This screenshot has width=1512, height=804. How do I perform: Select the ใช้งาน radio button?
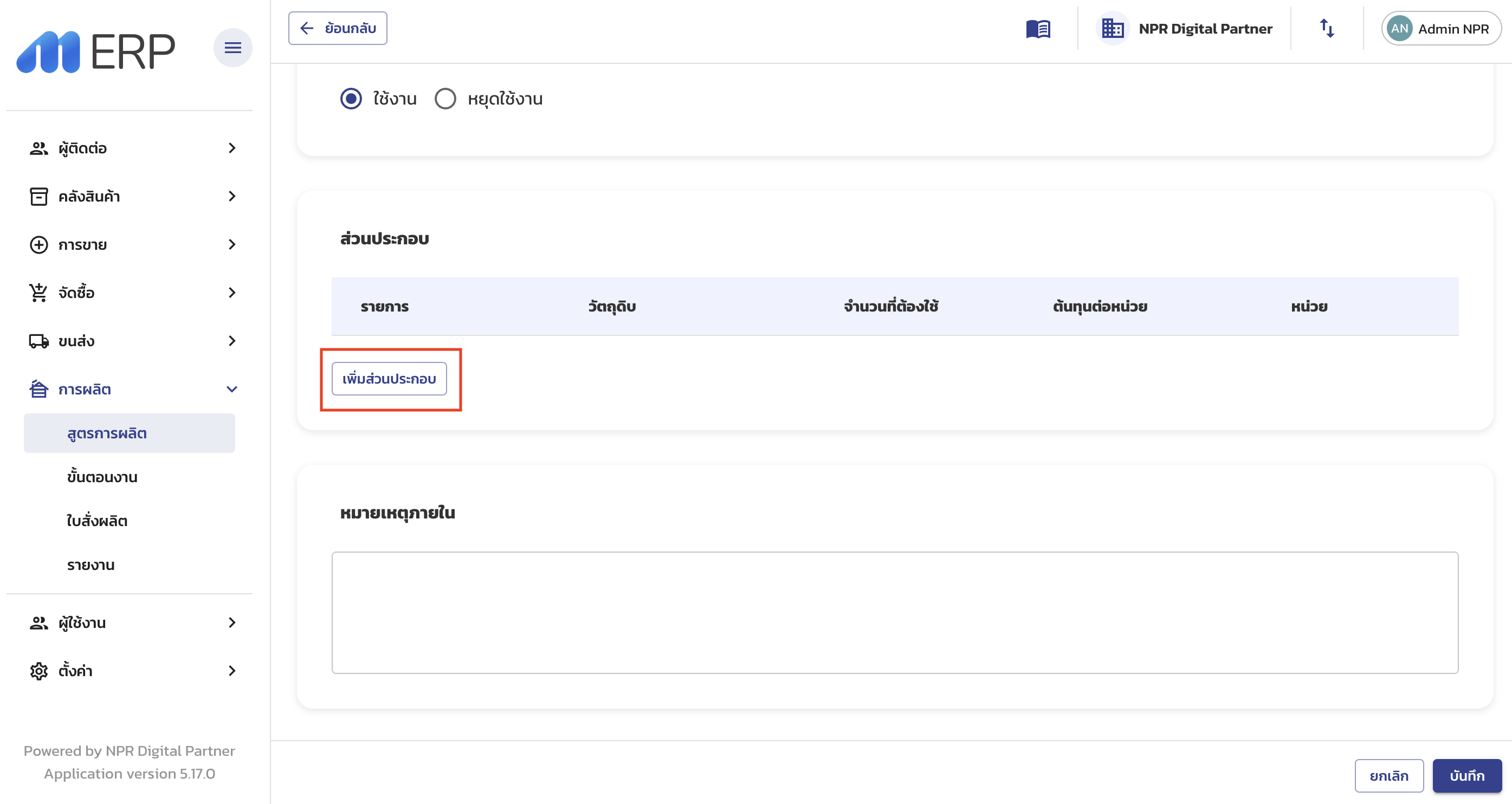(x=351, y=99)
